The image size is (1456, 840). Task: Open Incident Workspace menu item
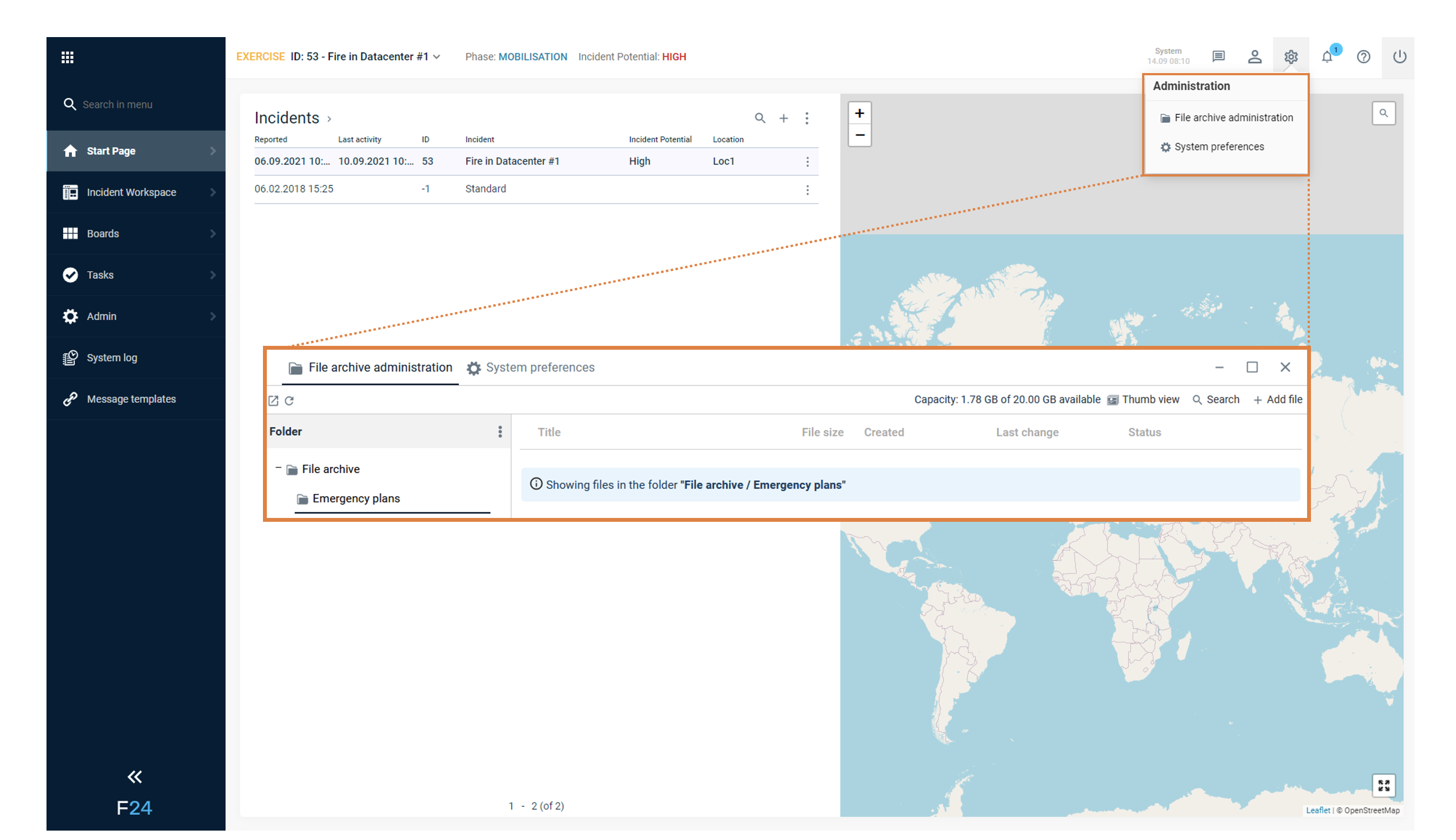coord(136,192)
